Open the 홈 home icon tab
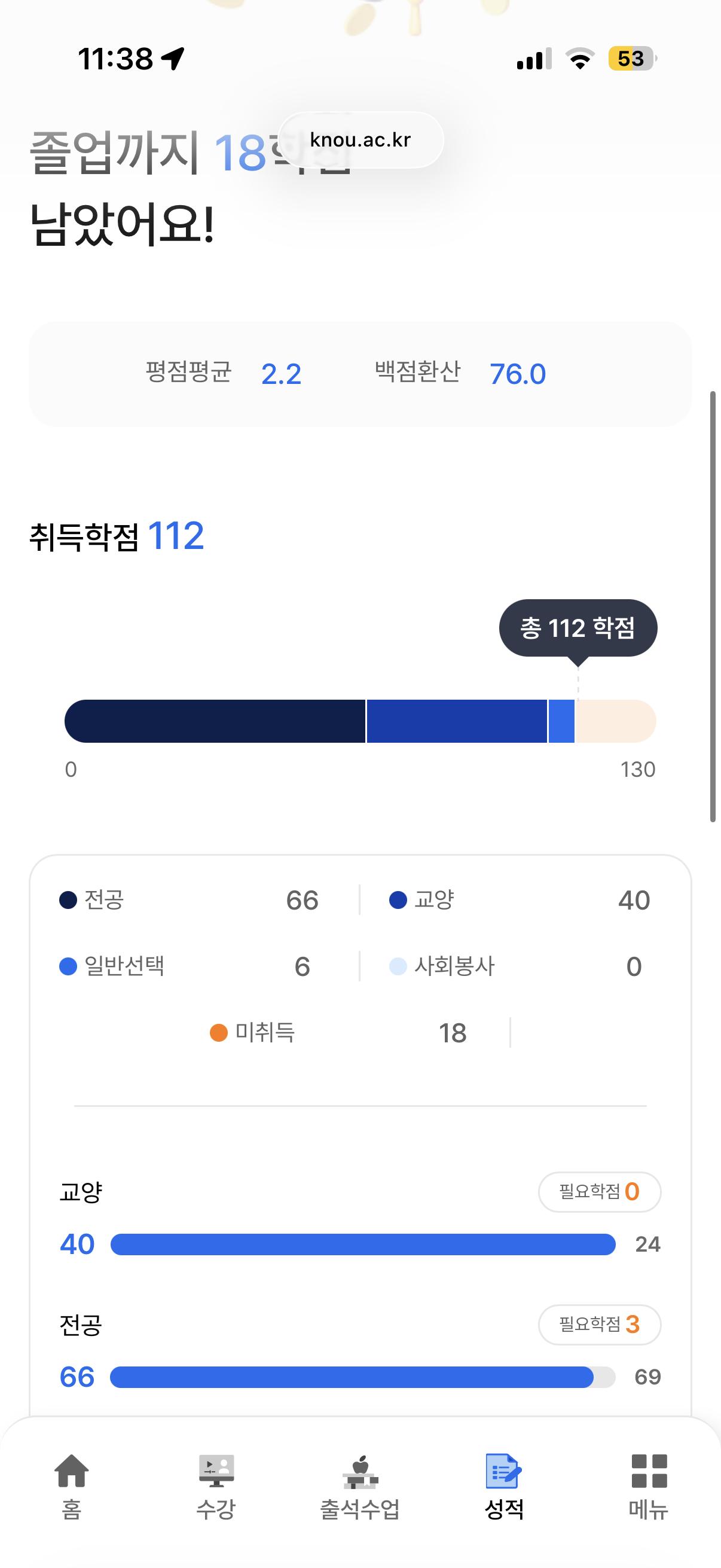This screenshot has height=1568, width=721. 71,1471
